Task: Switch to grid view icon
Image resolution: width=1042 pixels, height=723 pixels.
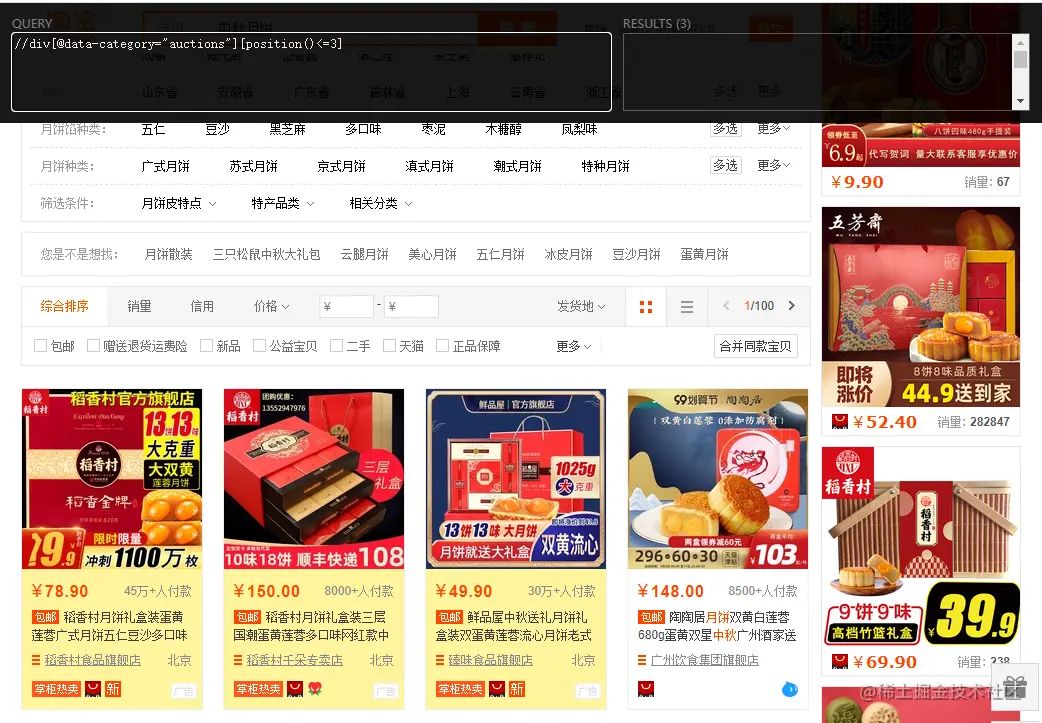Action: [x=645, y=306]
